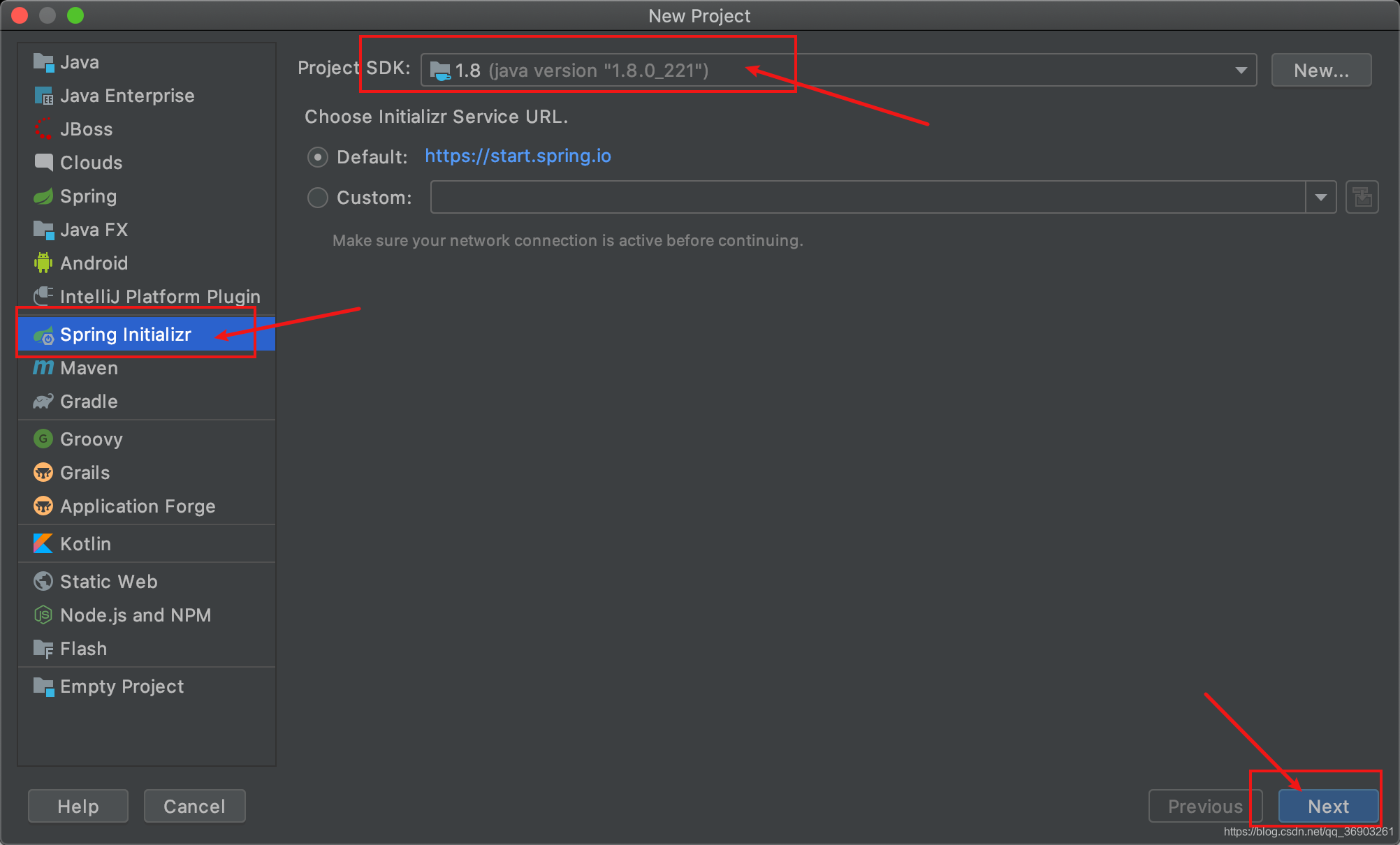Choose Maven project type
Viewport: 1400px width, 845px height.
click(x=147, y=368)
